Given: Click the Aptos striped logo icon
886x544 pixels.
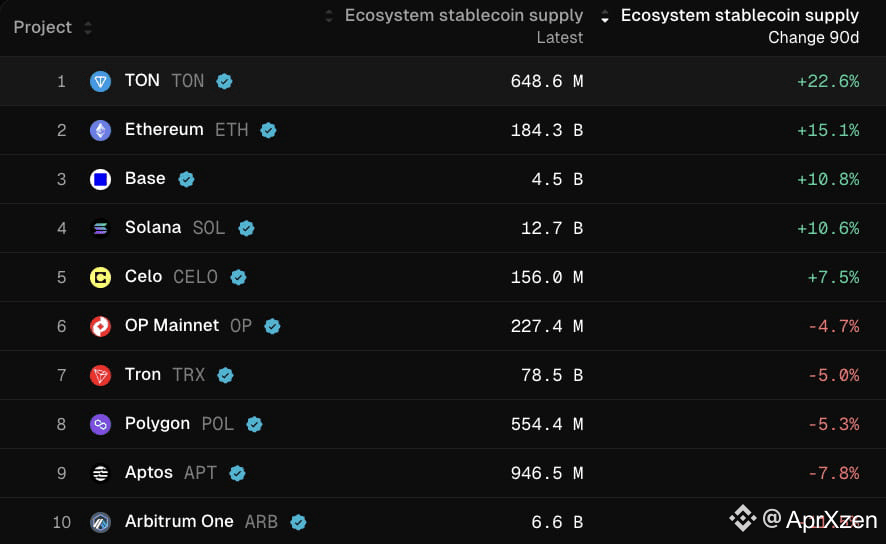Looking at the screenshot, I should click(101, 473).
